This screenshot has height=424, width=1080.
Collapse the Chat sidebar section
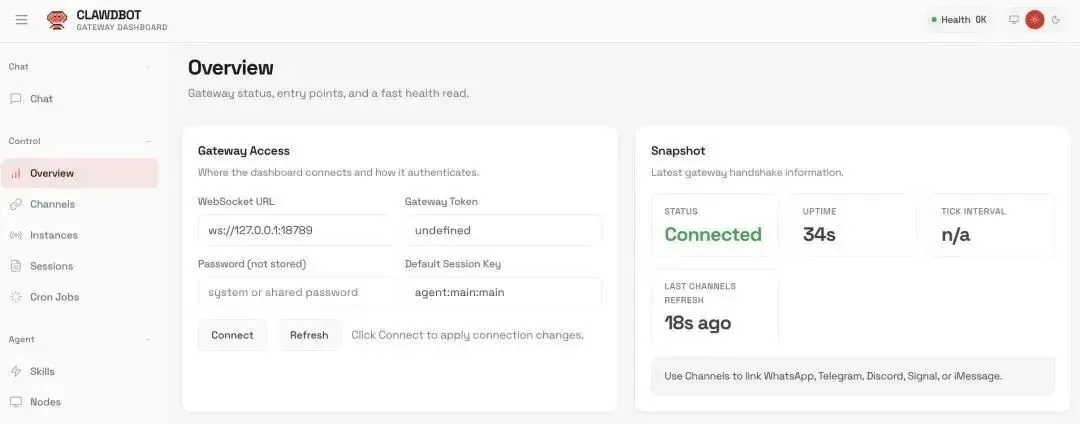148,67
